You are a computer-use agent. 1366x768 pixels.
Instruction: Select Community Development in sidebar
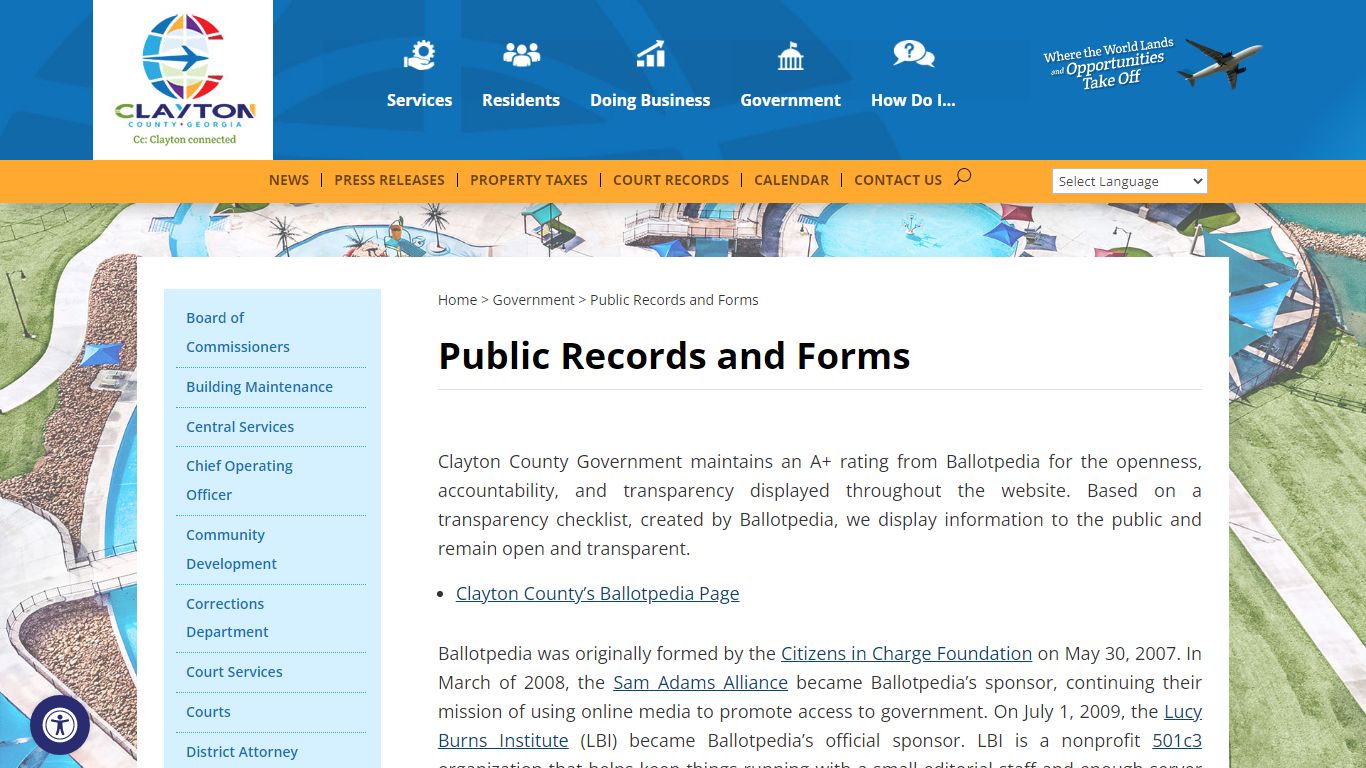pos(231,549)
